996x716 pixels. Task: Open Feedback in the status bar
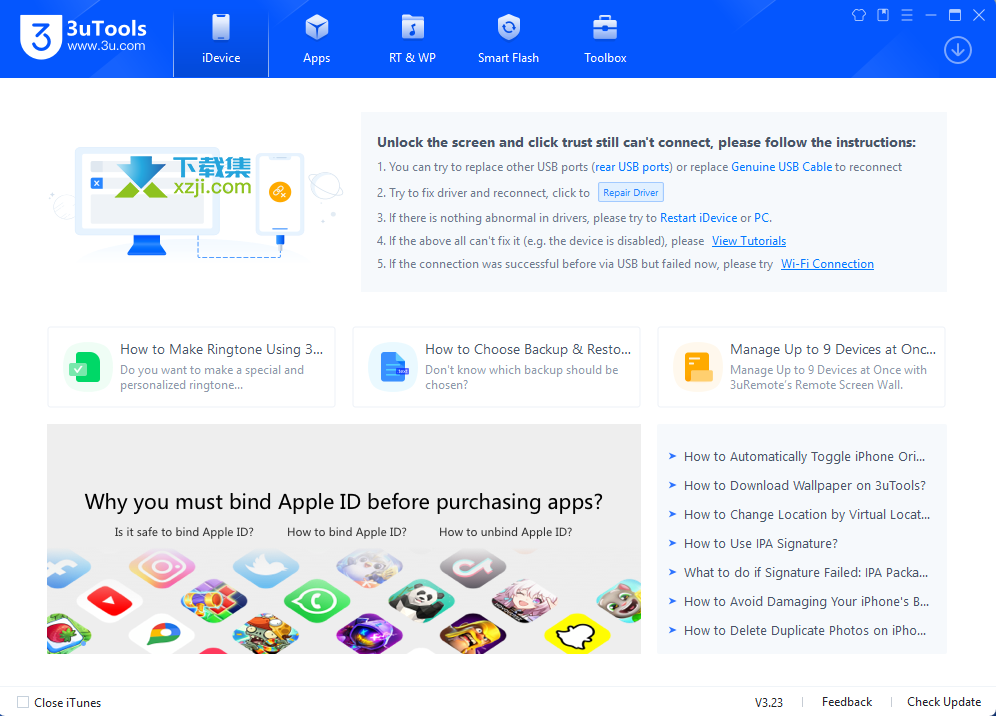coord(846,702)
